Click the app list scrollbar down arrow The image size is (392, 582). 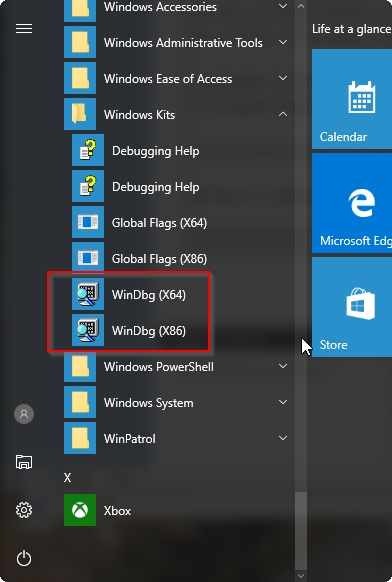301,576
